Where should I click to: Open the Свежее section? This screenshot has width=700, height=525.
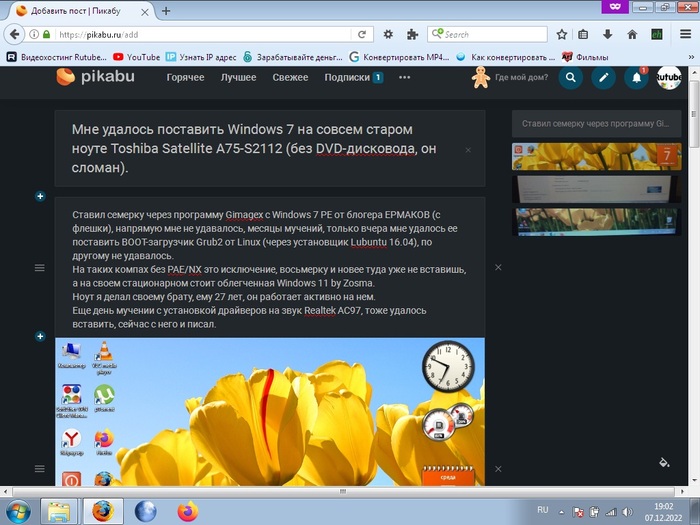[x=290, y=77]
